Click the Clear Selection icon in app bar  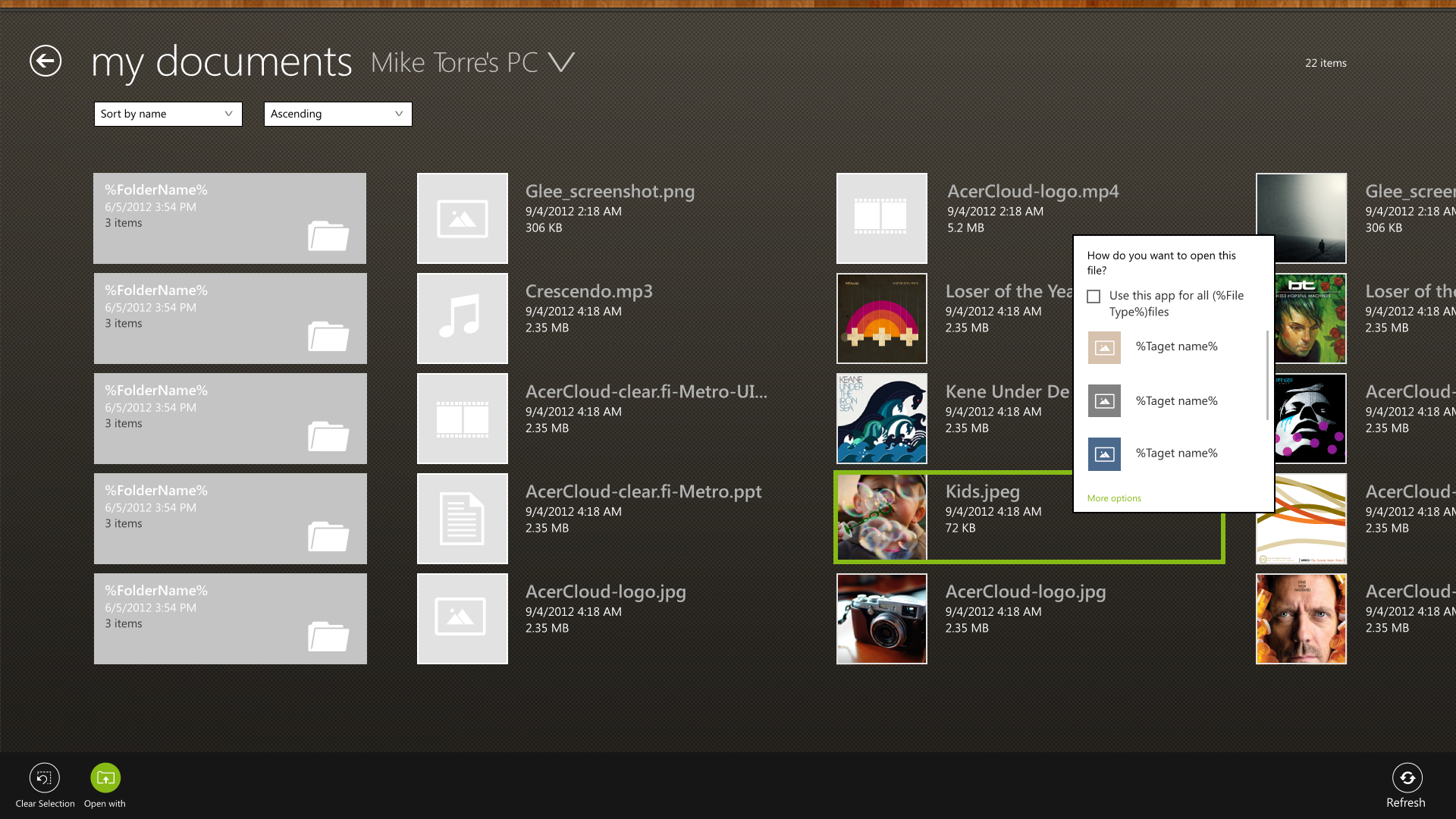[x=44, y=777]
